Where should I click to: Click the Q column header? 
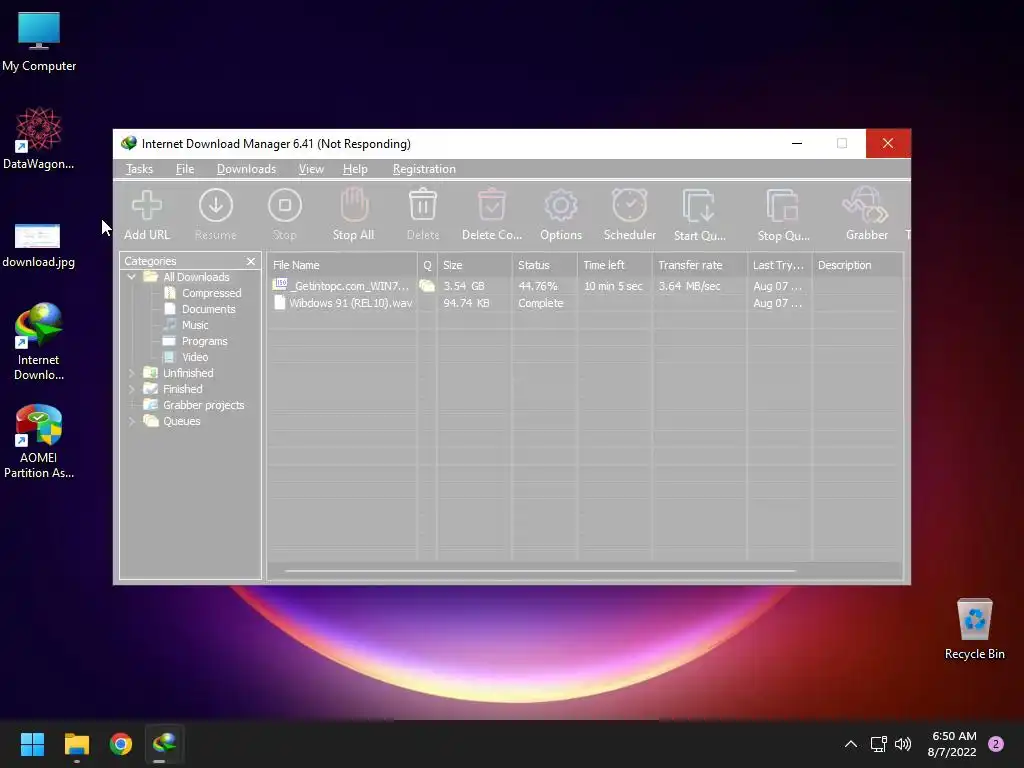point(428,265)
